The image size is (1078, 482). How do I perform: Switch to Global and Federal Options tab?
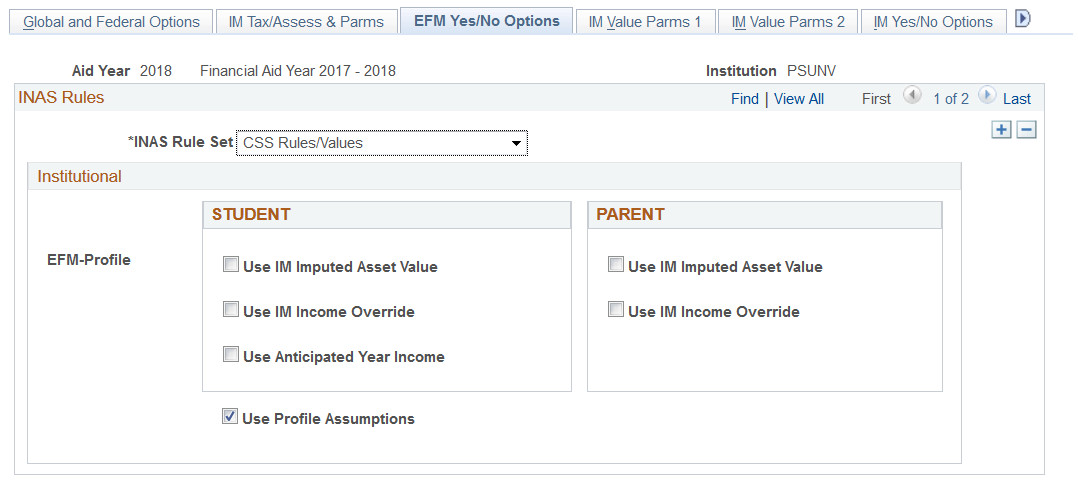tap(111, 22)
